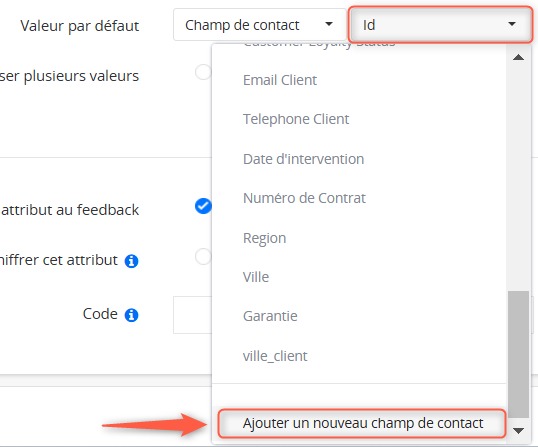Click info icon beside chiffrer cet attribut
This screenshot has height=447, width=538.
(x=131, y=261)
